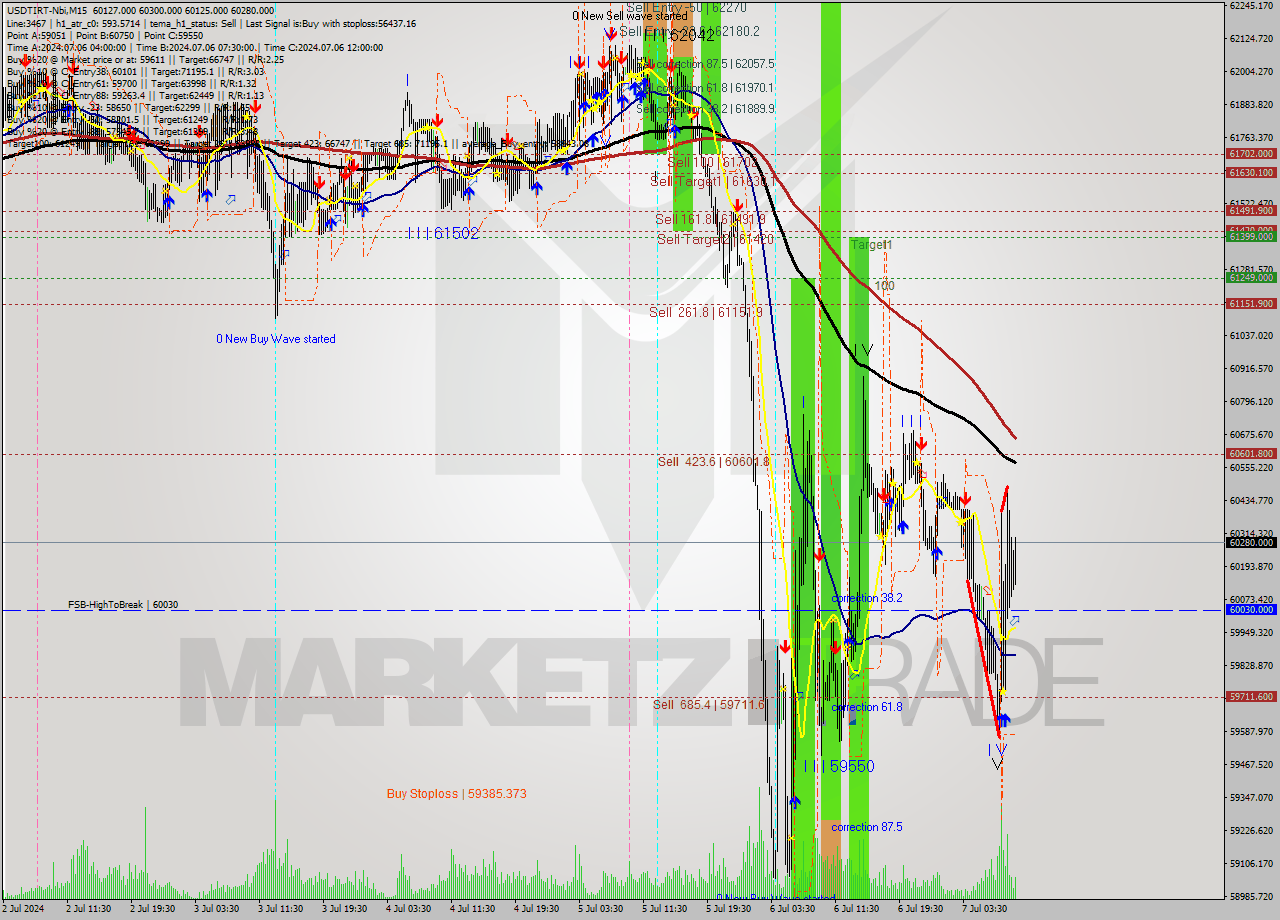Click the 60796.120 price axis value
1280x920 pixels.
pyautogui.click(x=1251, y=401)
